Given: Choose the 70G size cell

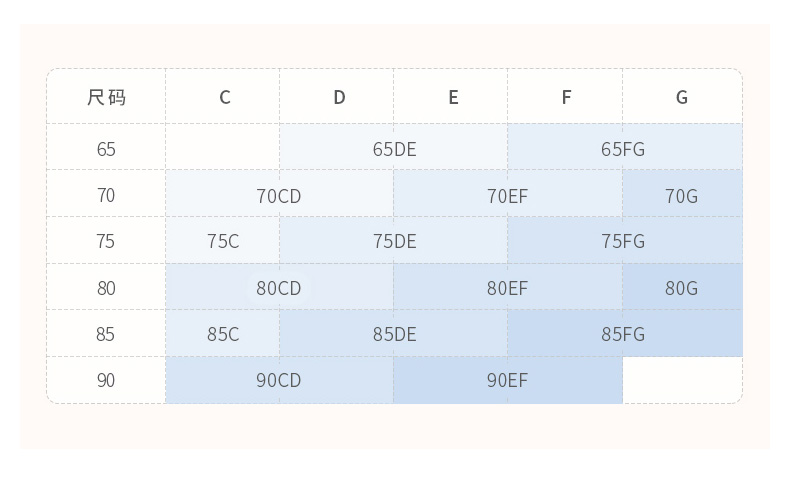Looking at the screenshot, I should tap(682, 196).
